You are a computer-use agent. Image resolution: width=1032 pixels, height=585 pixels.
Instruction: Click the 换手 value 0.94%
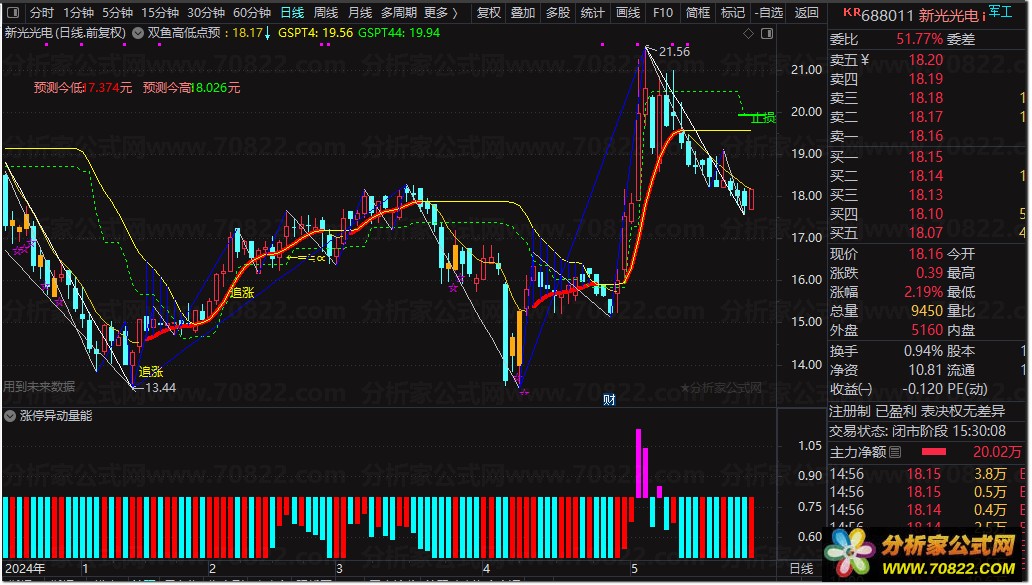(x=923, y=351)
